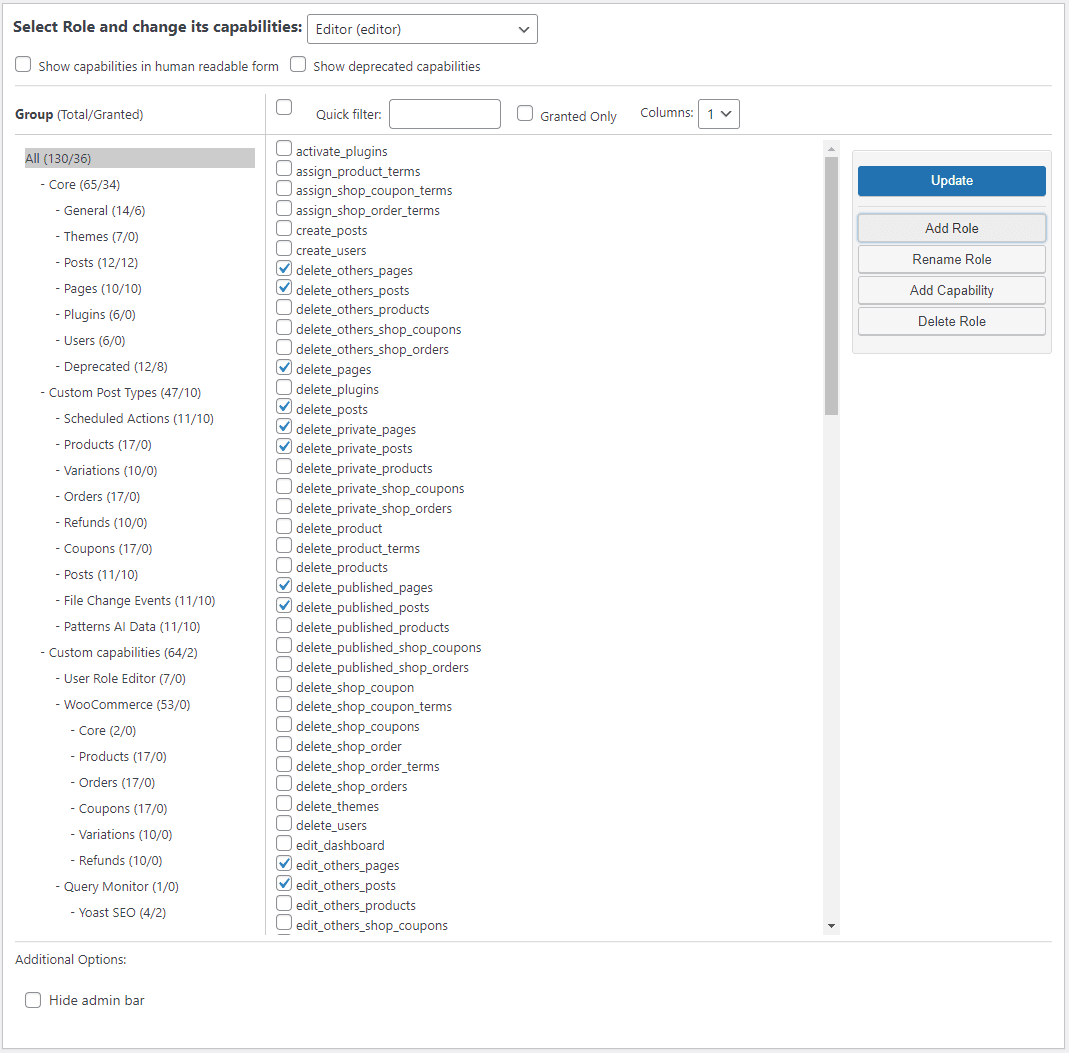Enable Show capabilities in human readable form
Screen dimensions: 1069x1053
click(23, 64)
